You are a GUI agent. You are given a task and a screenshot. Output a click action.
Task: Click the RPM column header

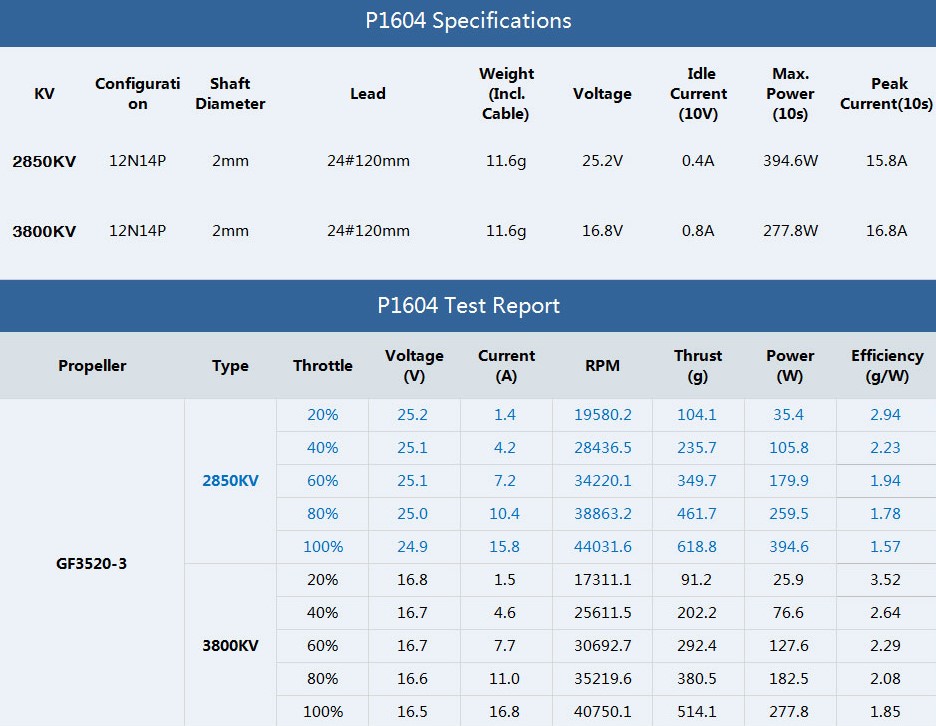(x=602, y=366)
